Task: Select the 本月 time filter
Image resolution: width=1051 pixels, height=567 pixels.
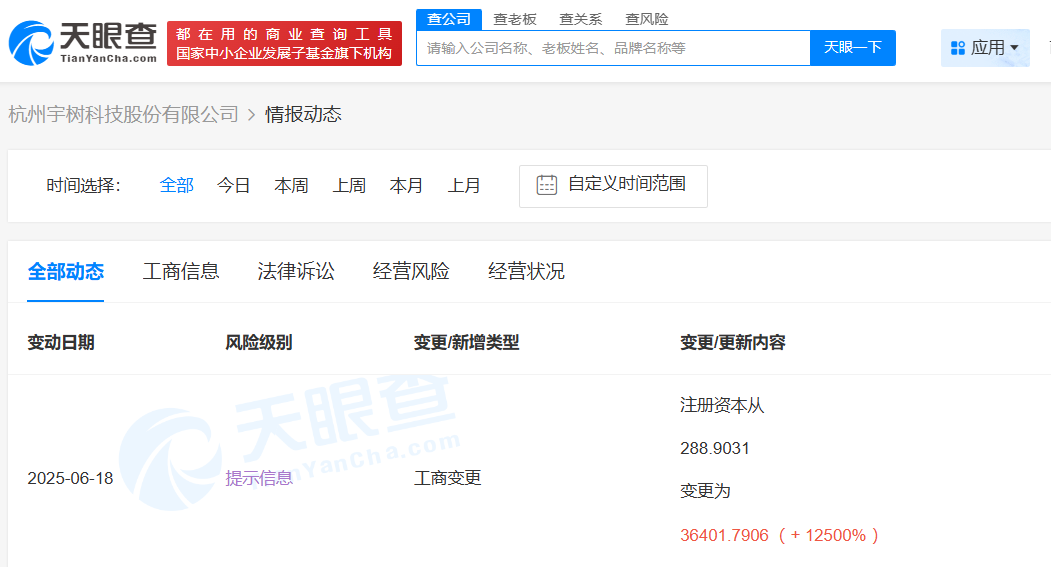Action: click(x=406, y=185)
